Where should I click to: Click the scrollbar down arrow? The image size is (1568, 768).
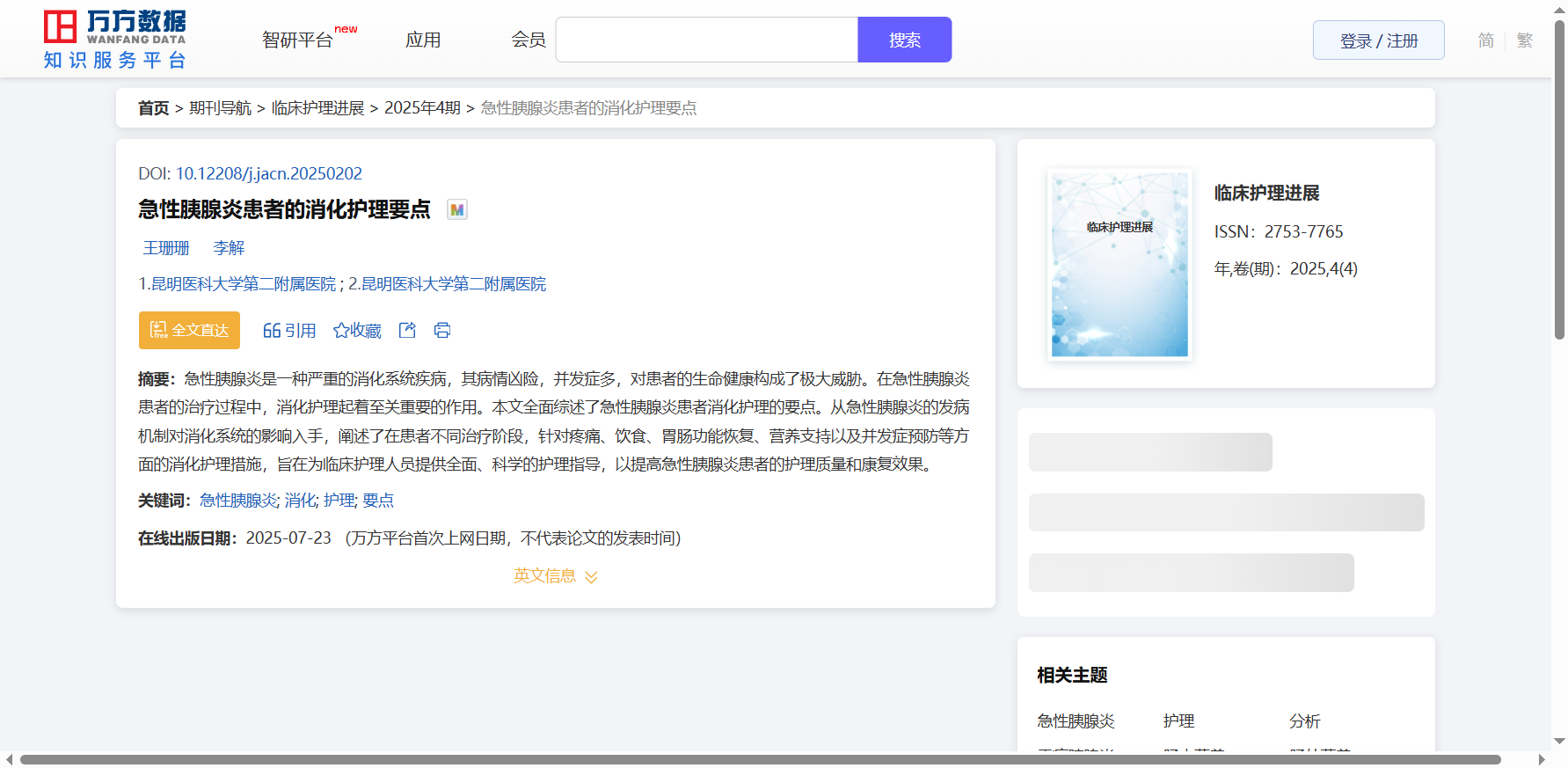click(1560, 742)
